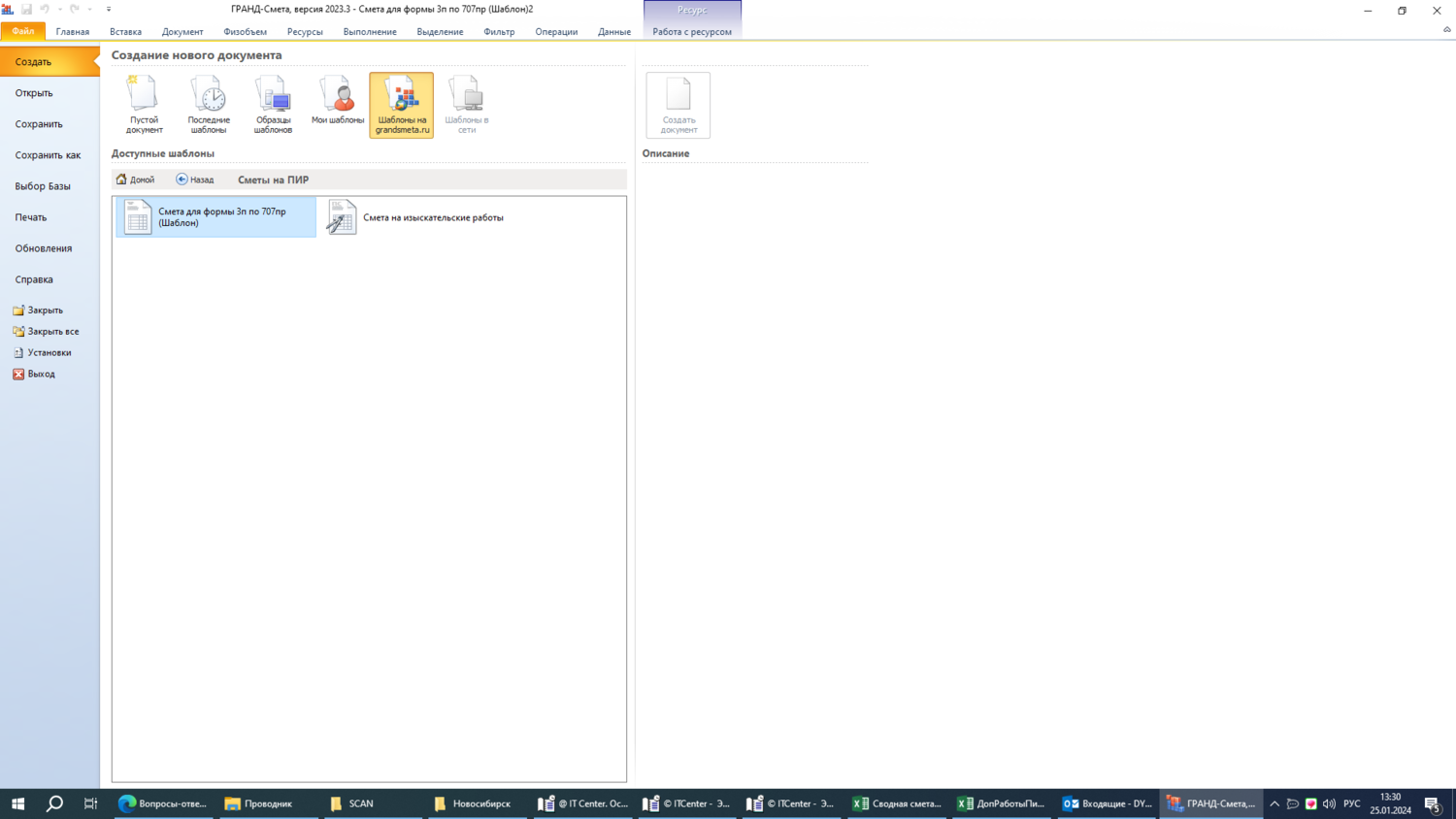This screenshot has width=1456, height=819.
Task: Choose Сохранить in the file menu
Action: tap(50, 124)
